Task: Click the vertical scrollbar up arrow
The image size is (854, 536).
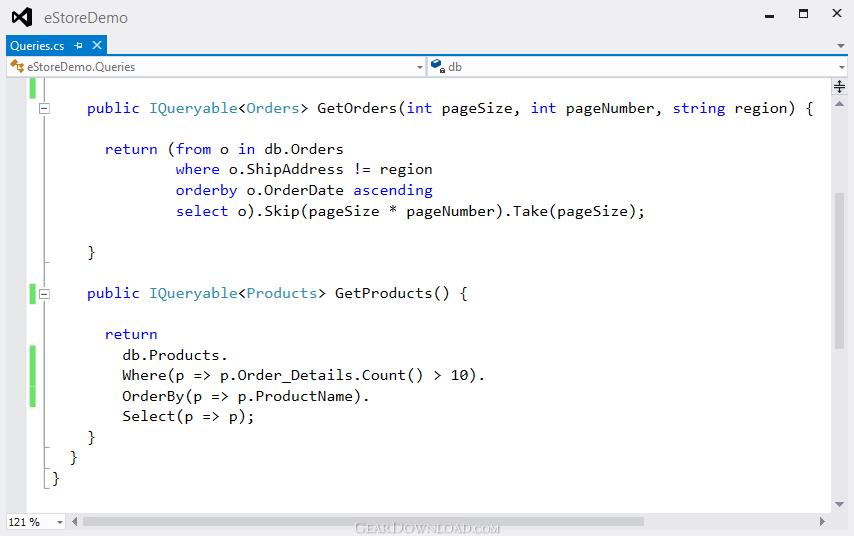Action: click(x=839, y=103)
